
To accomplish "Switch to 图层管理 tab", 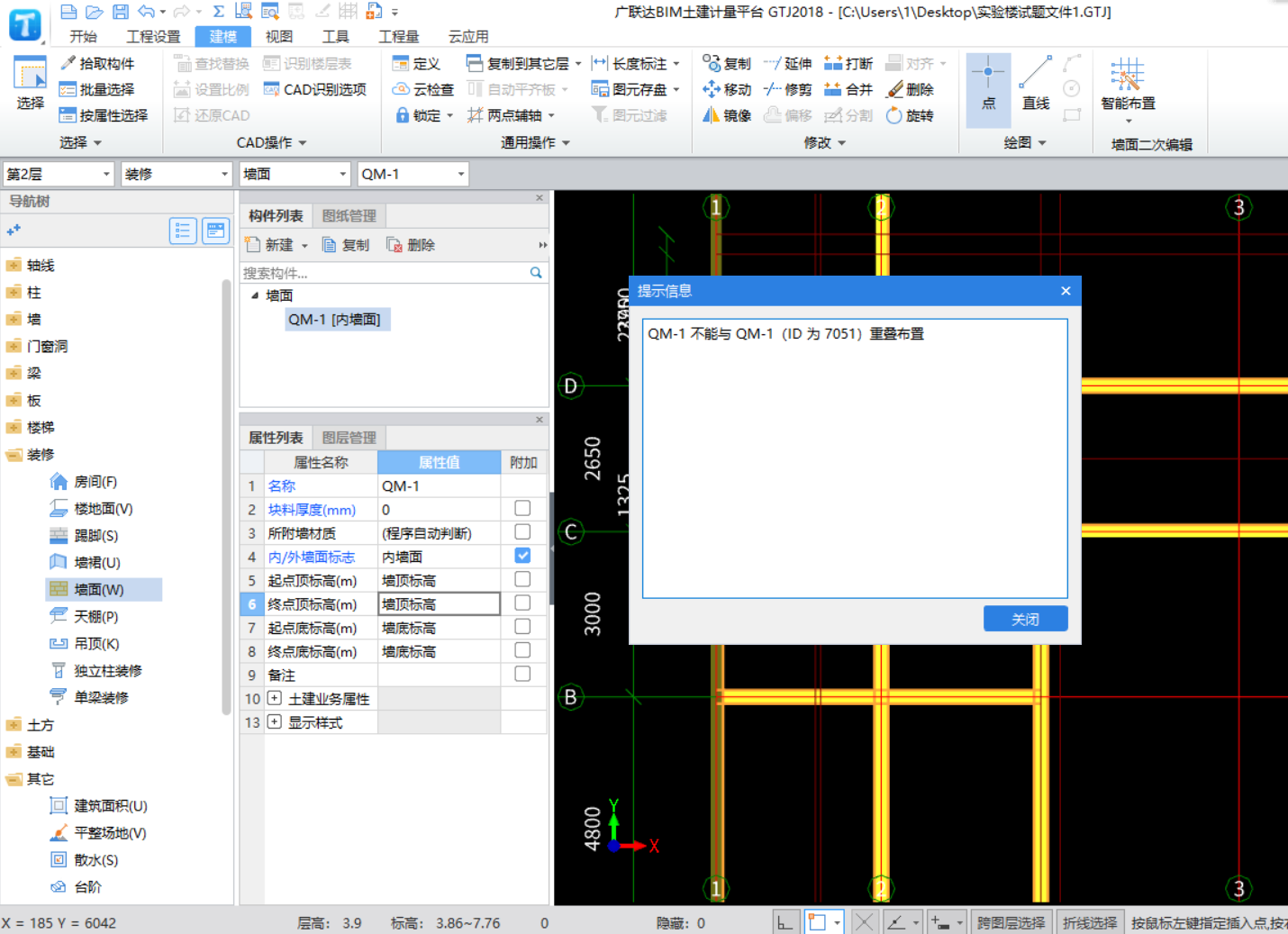I will [x=349, y=438].
